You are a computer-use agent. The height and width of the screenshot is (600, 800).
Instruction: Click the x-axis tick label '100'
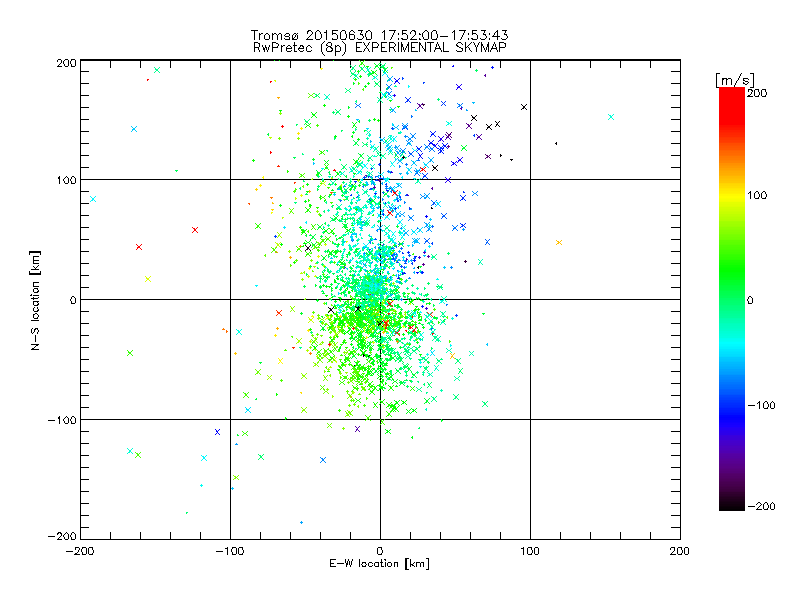click(x=530, y=551)
